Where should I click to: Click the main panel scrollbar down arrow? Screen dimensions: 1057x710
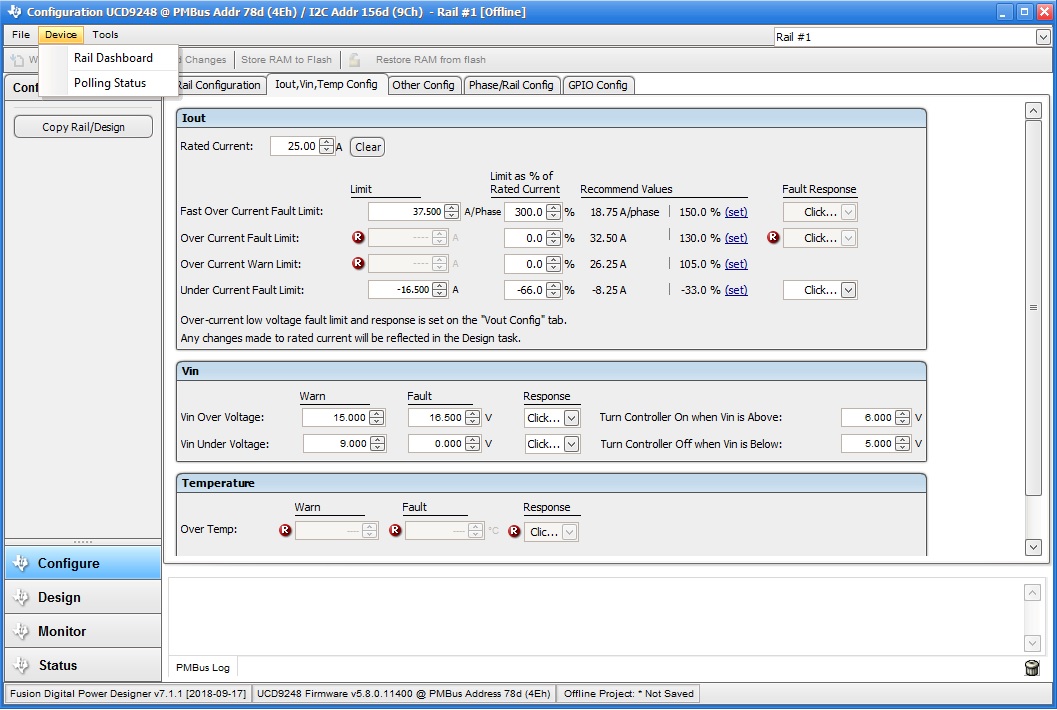coord(1033,547)
